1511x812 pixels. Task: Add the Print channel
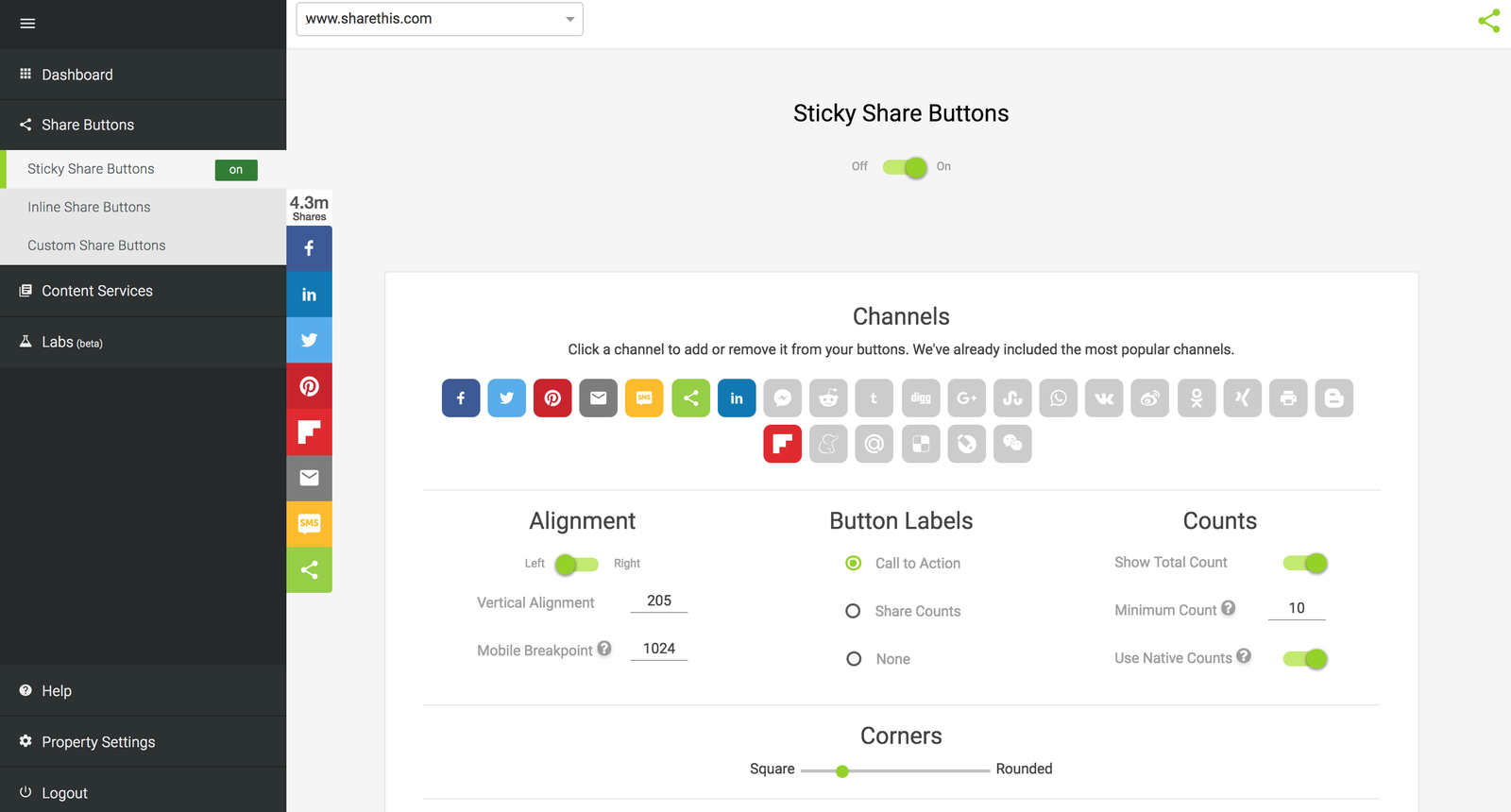point(1288,398)
